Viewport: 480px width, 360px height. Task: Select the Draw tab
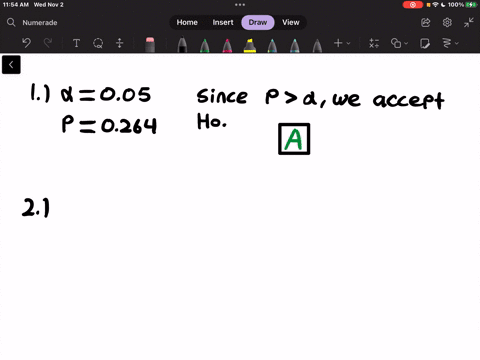(x=258, y=22)
